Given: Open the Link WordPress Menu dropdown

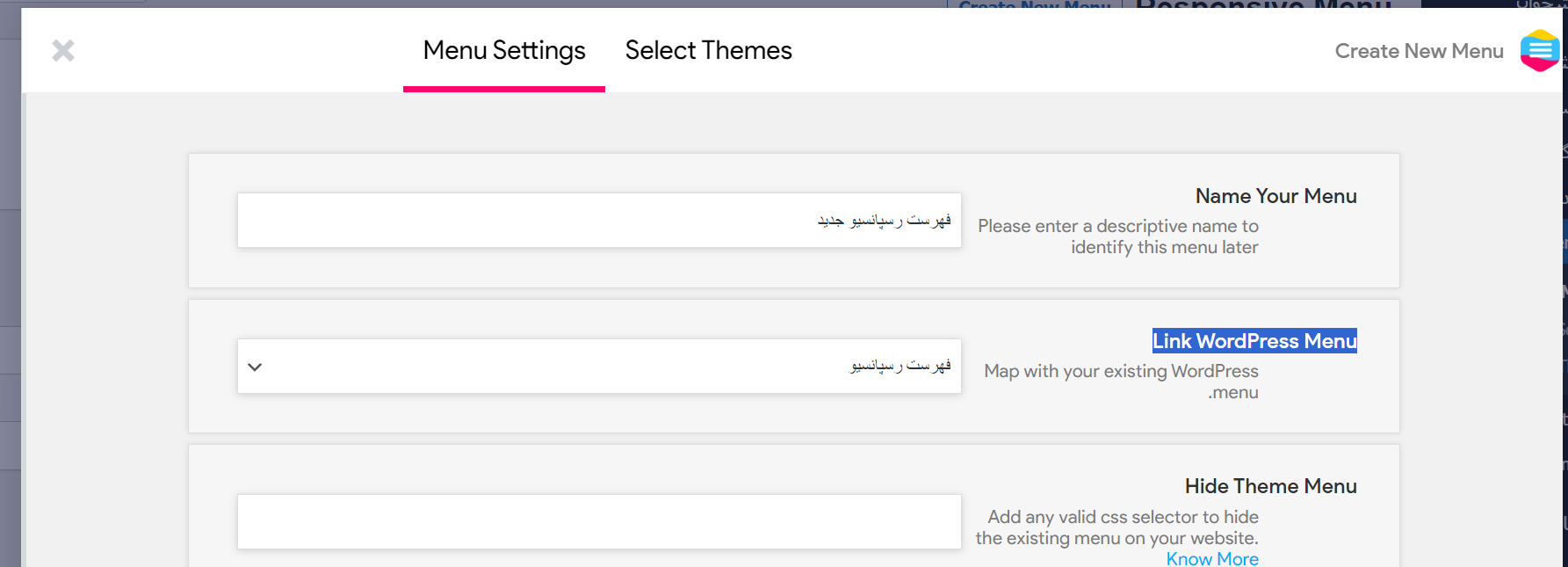Looking at the screenshot, I should [599, 366].
